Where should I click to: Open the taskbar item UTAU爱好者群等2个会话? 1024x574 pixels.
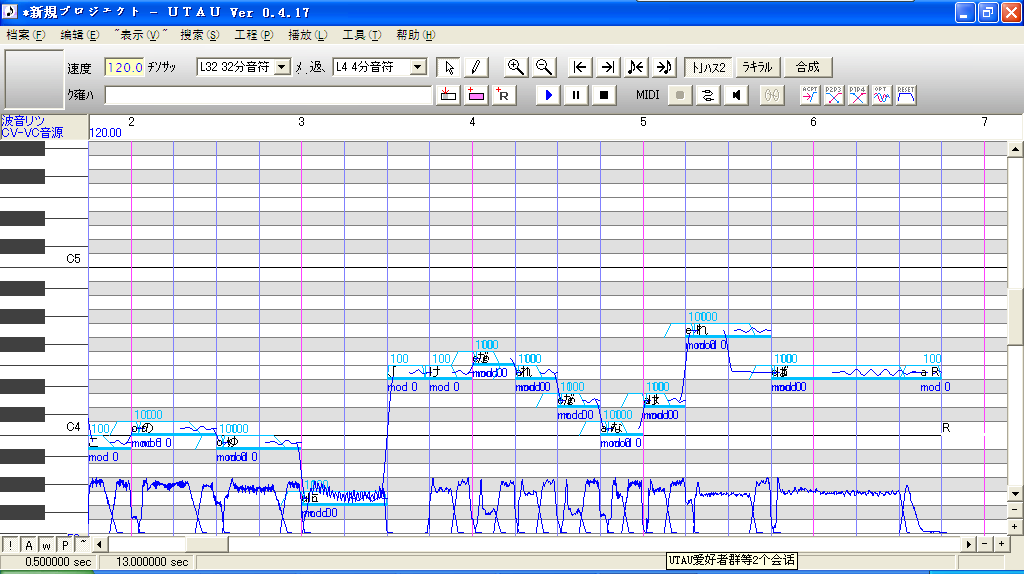732,560
